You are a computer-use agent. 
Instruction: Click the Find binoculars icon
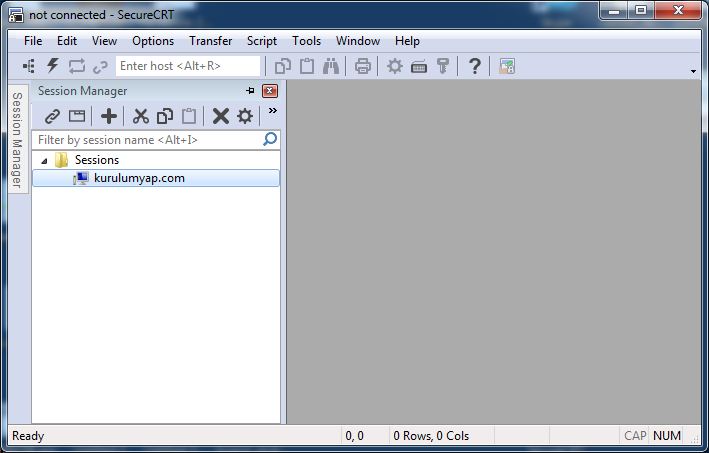pyautogui.click(x=331, y=66)
